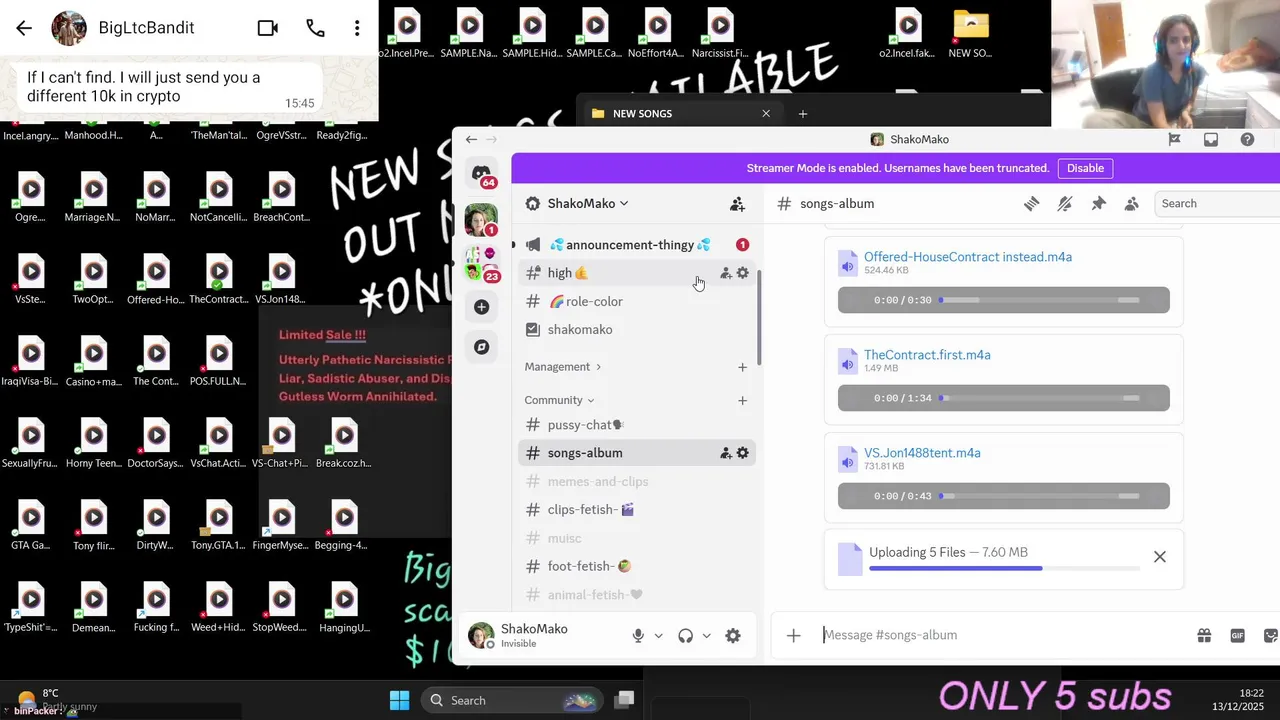The width and height of the screenshot is (1280, 720).
Task: Open the shakomako rules channel
Action: pyautogui.click(x=636, y=329)
